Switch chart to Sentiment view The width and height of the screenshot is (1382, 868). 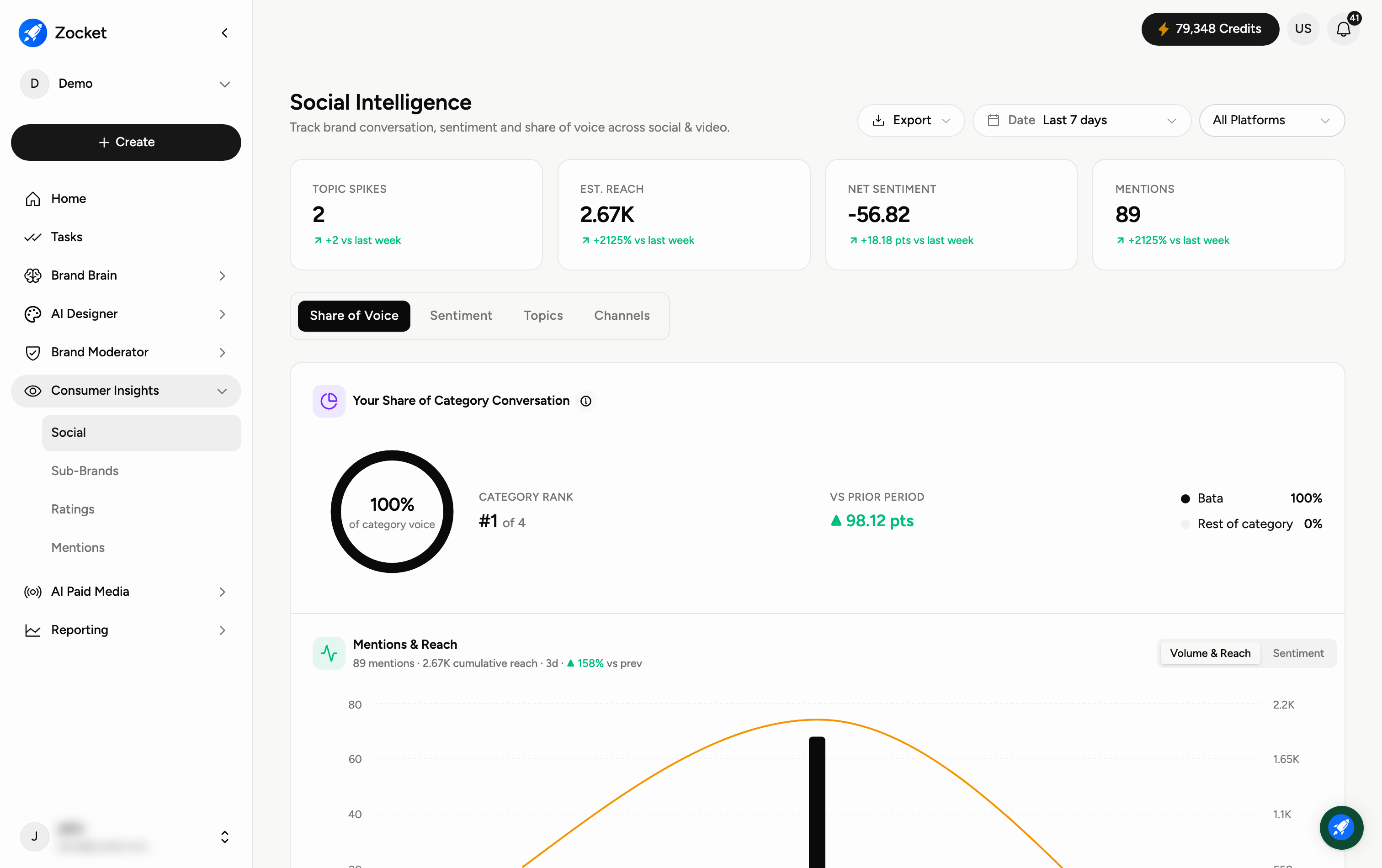[1297, 653]
